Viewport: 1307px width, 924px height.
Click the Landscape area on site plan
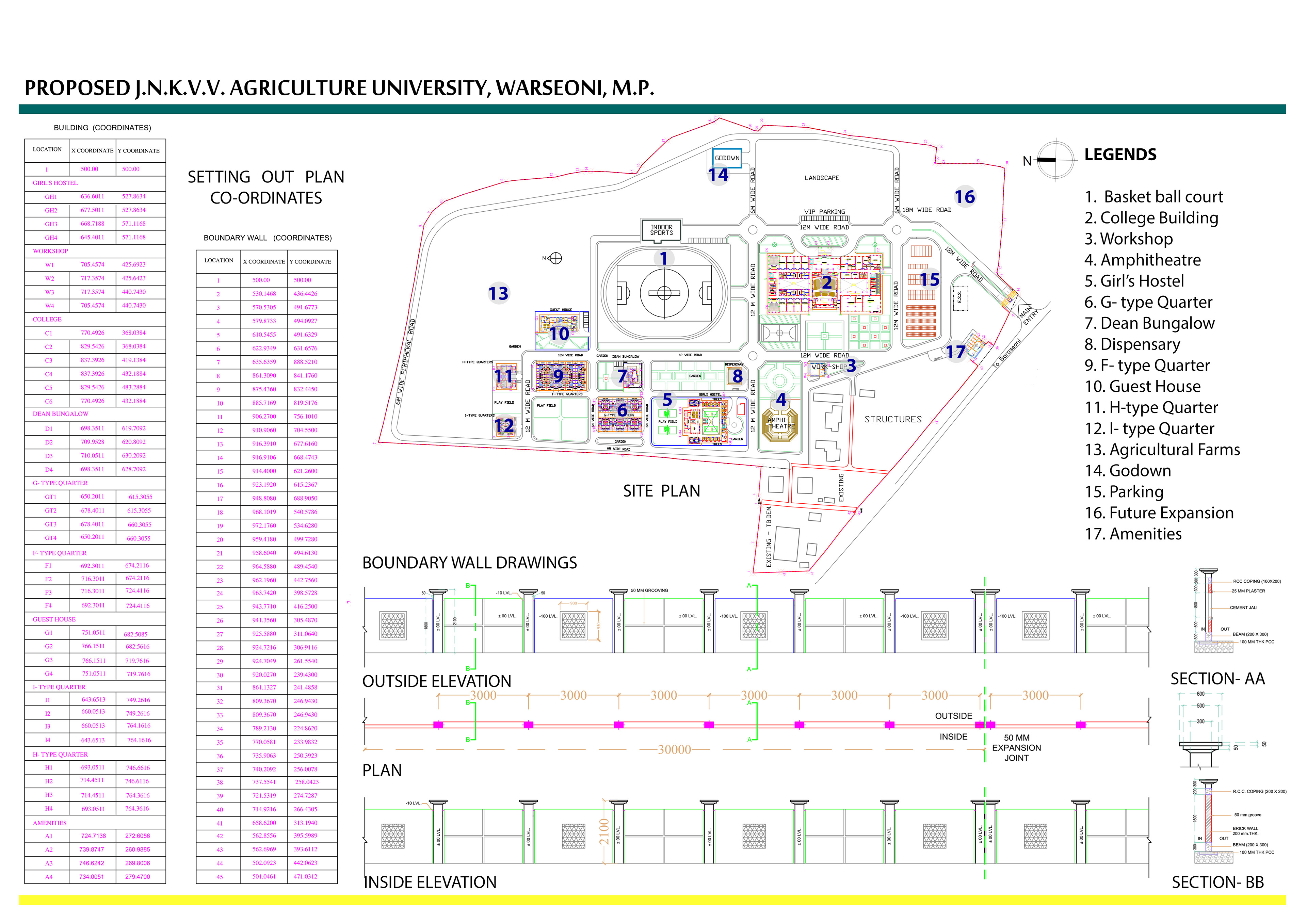click(821, 178)
